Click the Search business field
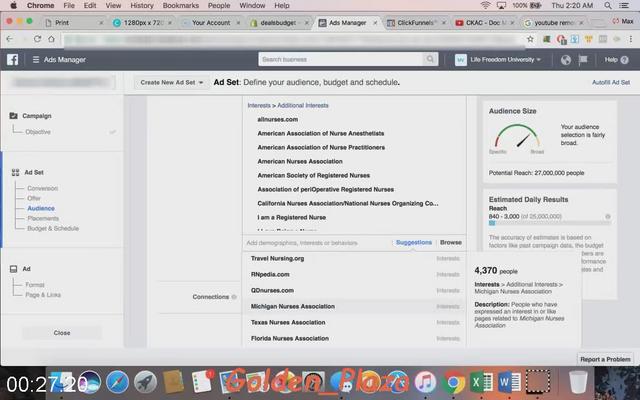The height and width of the screenshot is (400, 640). pyautogui.click(x=341, y=59)
